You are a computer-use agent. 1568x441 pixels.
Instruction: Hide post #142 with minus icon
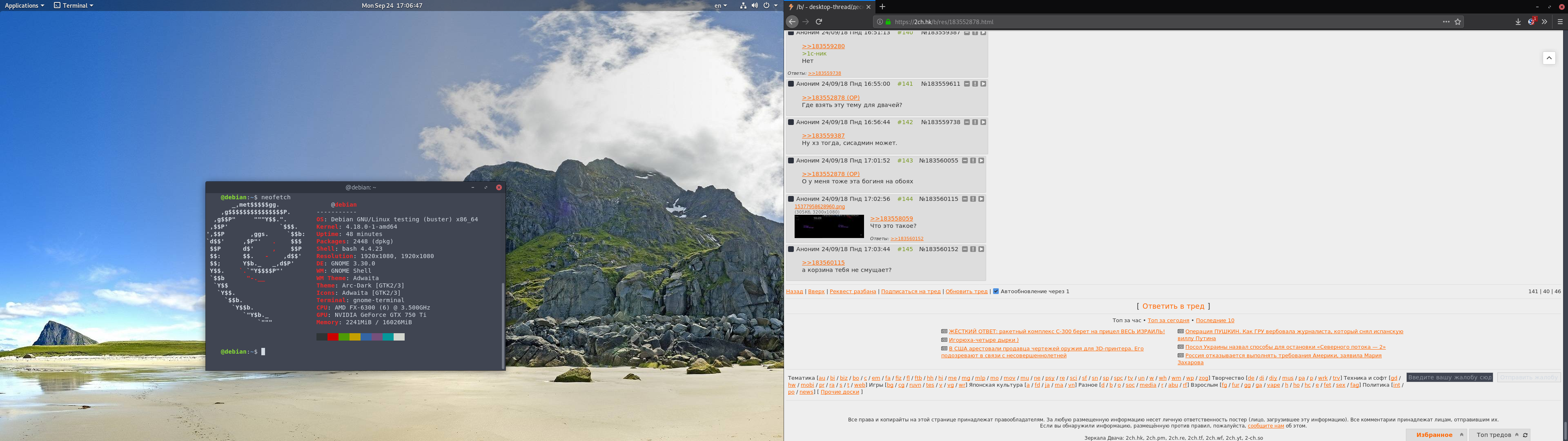click(967, 122)
